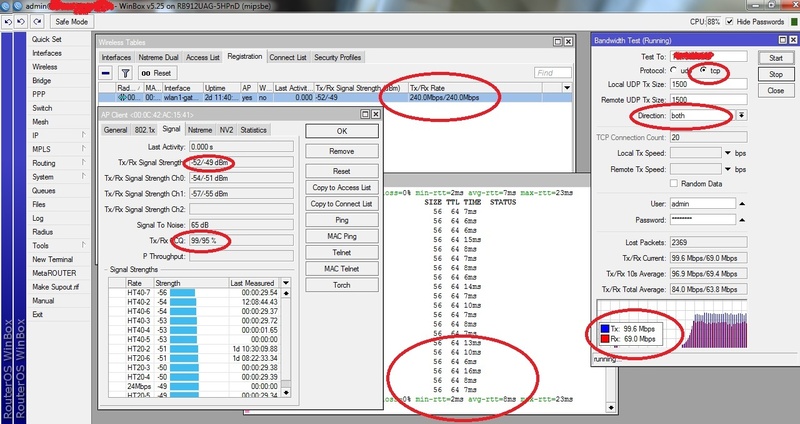Expand the System submenu arrow

tap(83, 177)
